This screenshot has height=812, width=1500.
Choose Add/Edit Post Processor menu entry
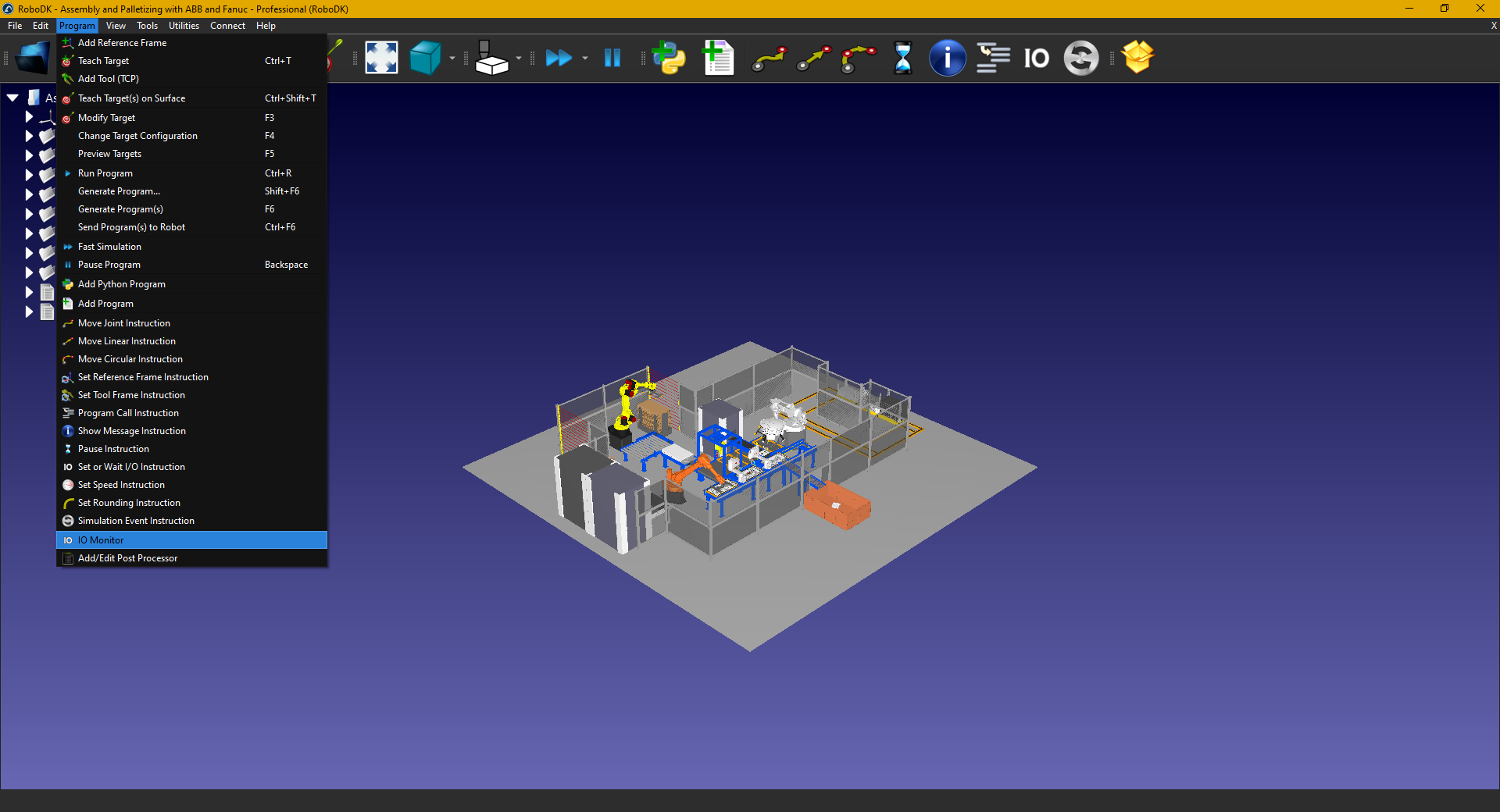point(127,558)
